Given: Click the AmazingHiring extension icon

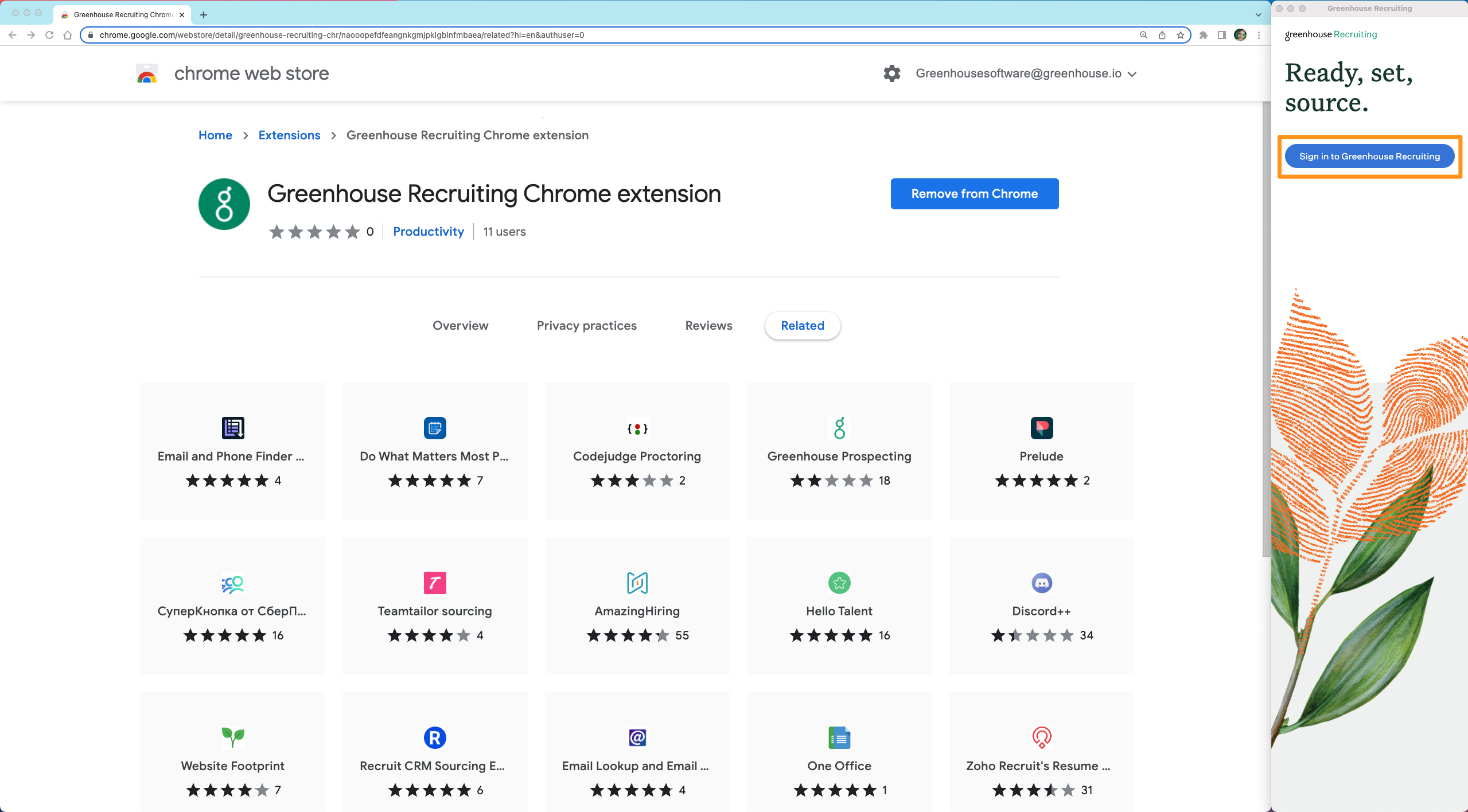Looking at the screenshot, I should (x=637, y=583).
